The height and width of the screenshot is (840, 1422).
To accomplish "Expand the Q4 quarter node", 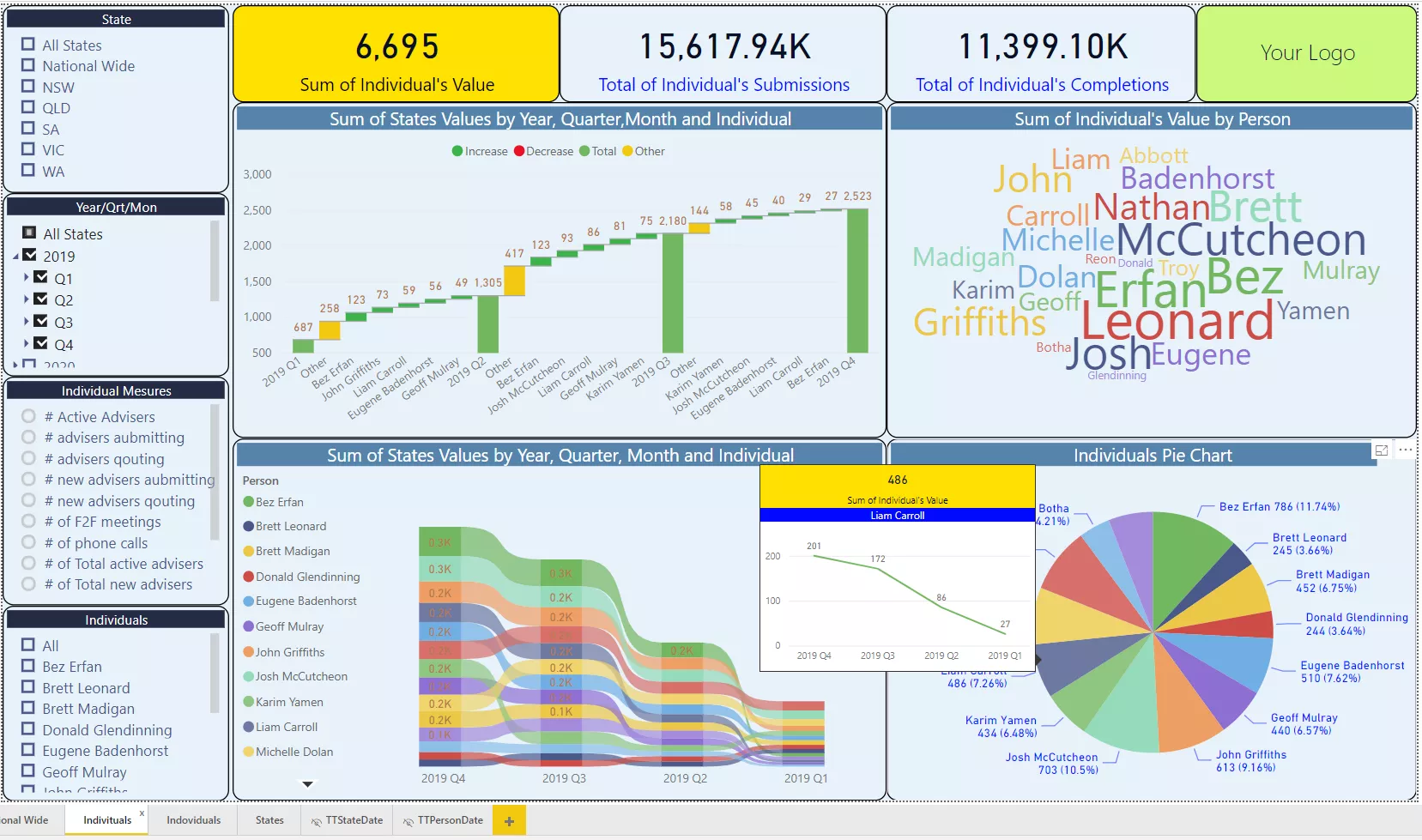I will point(27,343).
